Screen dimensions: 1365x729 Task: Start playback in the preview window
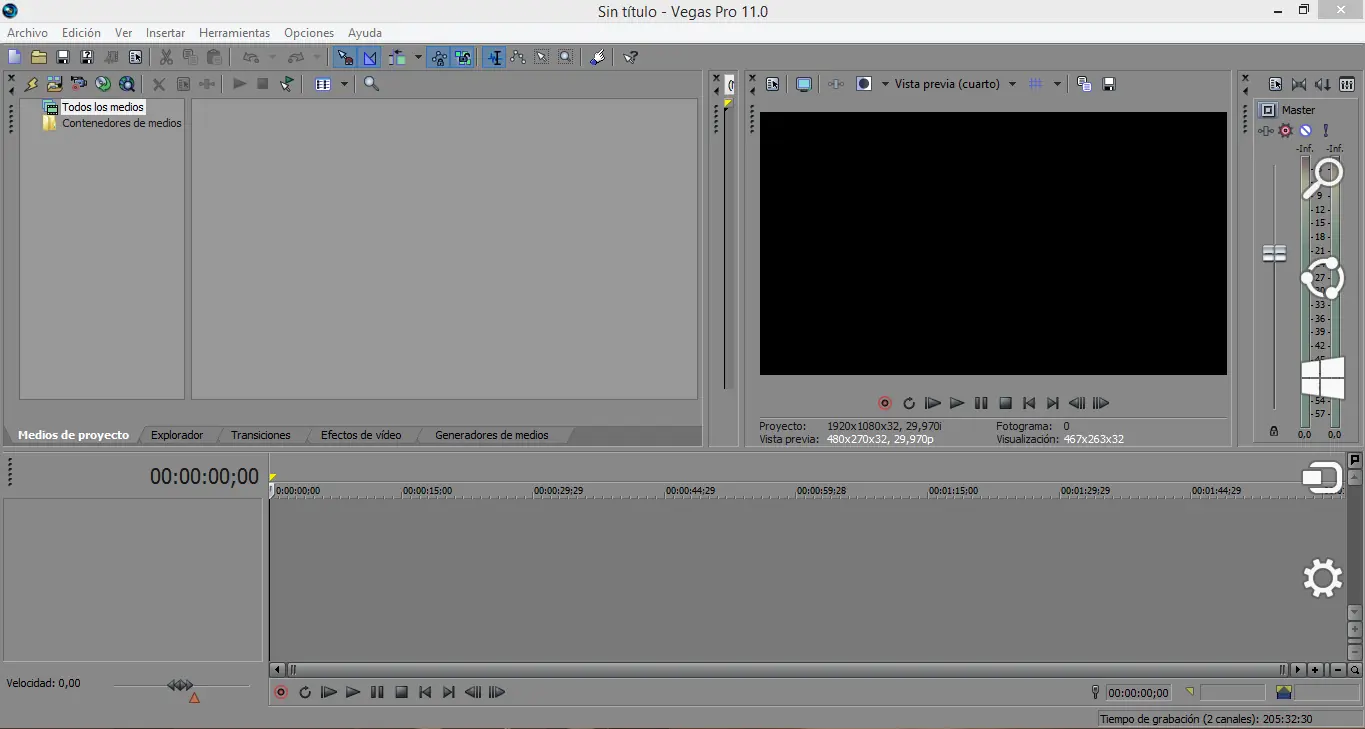[957, 403]
